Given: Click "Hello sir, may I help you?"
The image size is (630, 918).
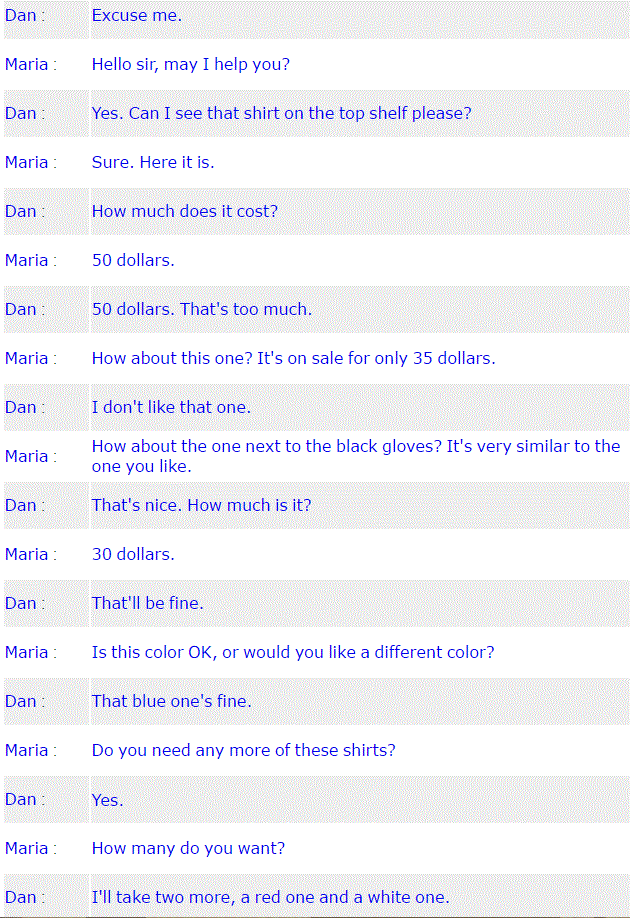Looking at the screenshot, I should pyautogui.click(x=191, y=64).
